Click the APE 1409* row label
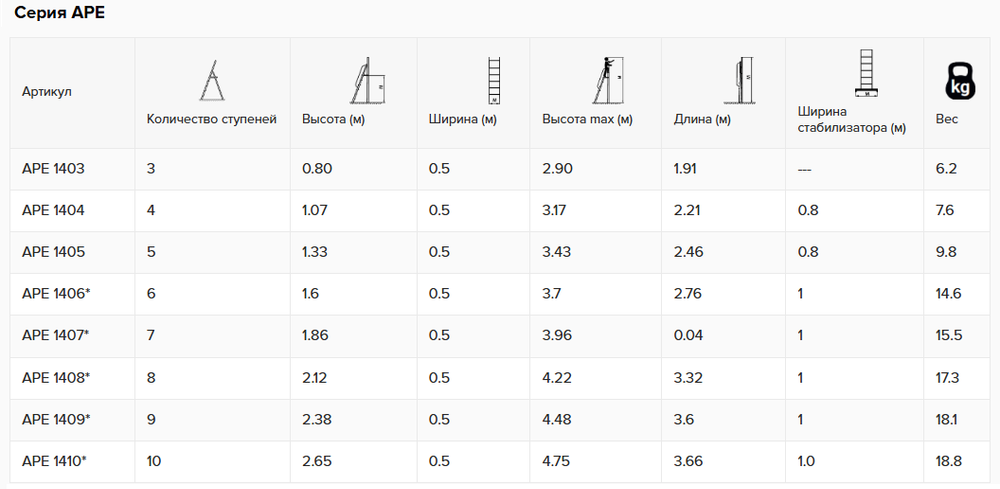Image resolution: width=1000 pixels, height=489 pixels. pos(55,420)
